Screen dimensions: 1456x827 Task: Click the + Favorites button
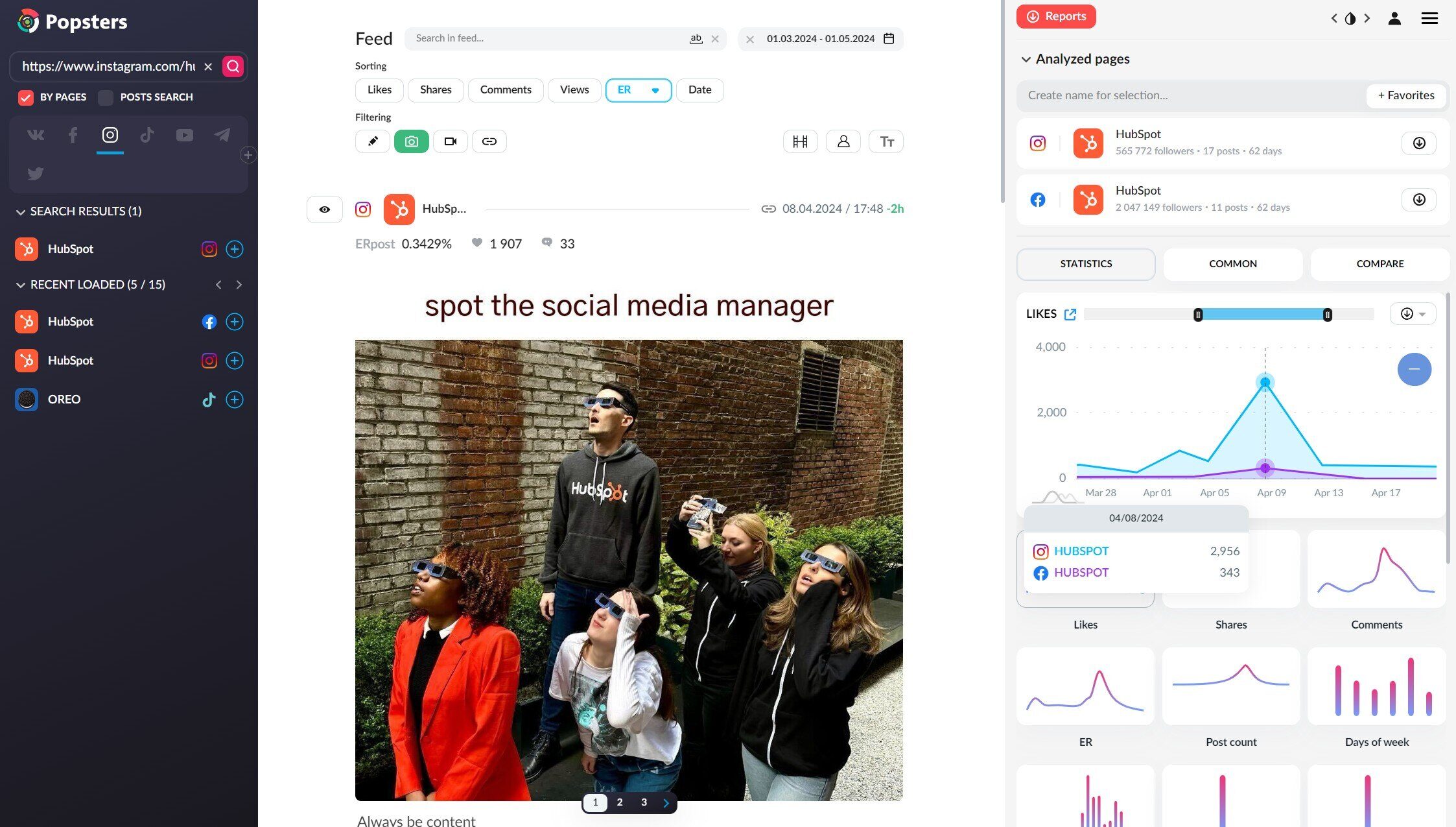coord(1405,95)
